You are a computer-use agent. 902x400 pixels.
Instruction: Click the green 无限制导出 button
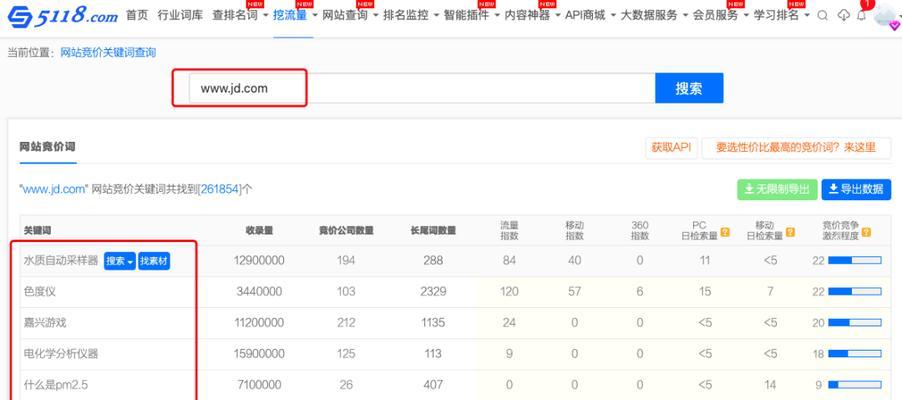(x=777, y=189)
